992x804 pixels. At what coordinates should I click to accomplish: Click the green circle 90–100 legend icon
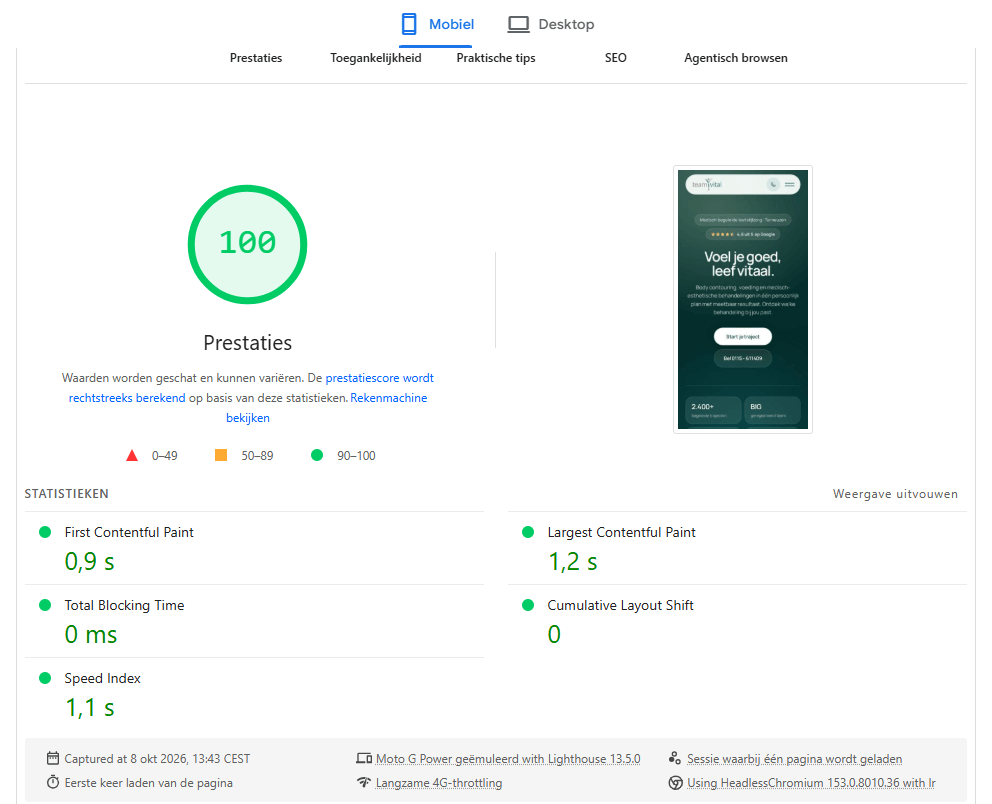point(317,455)
